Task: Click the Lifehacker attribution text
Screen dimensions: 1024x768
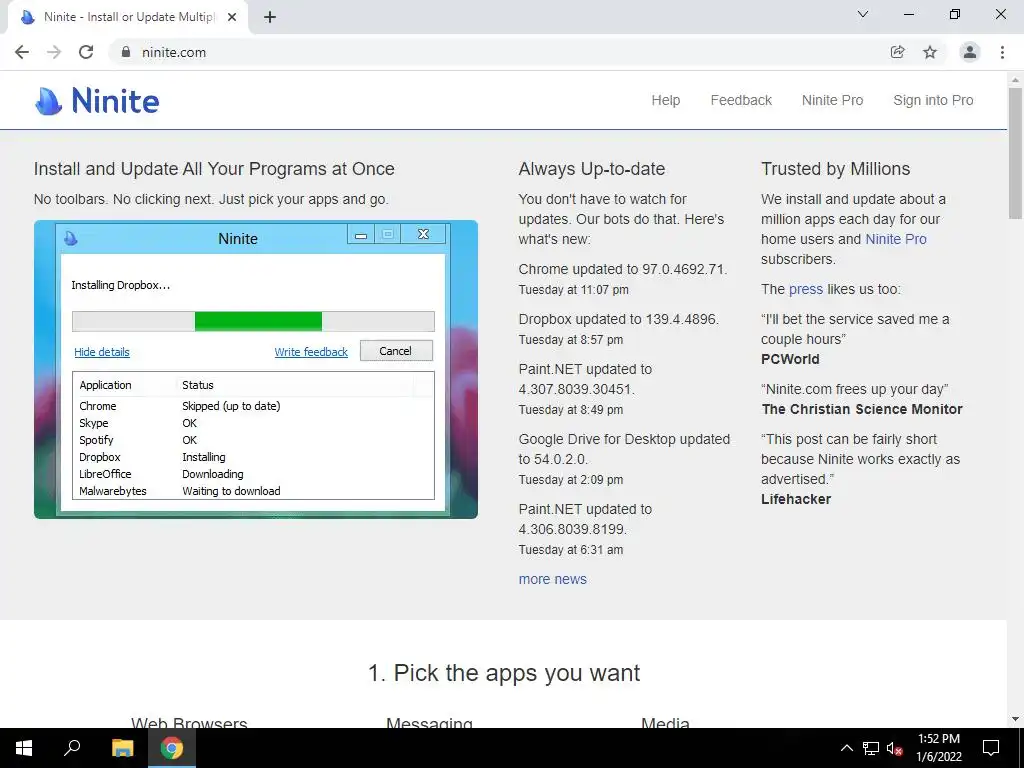Action: 795,500
